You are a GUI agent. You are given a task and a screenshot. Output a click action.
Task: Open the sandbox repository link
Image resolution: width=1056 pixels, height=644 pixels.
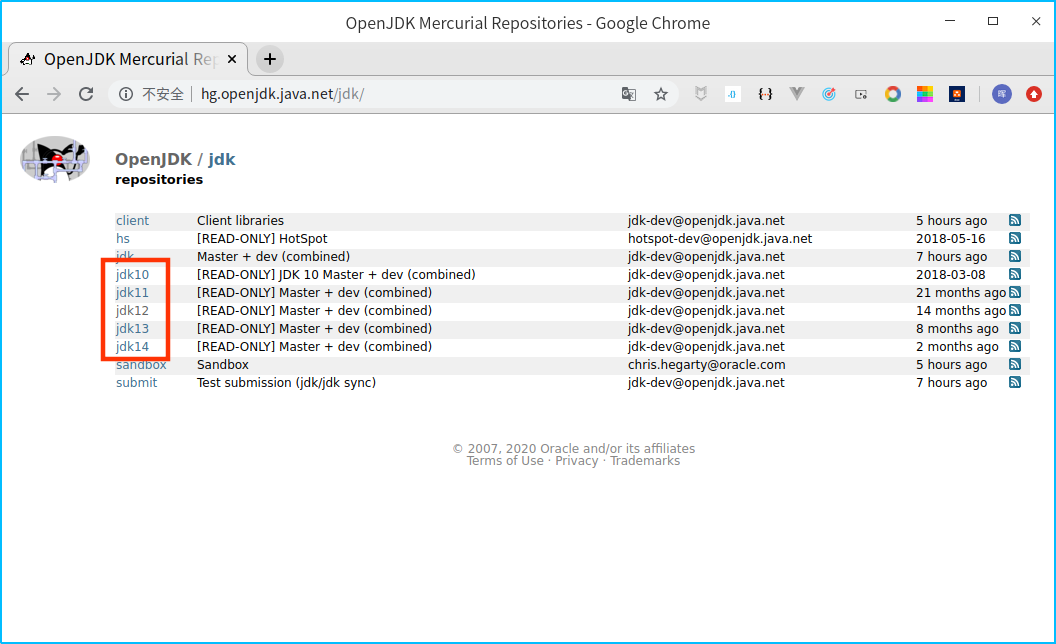coord(141,364)
